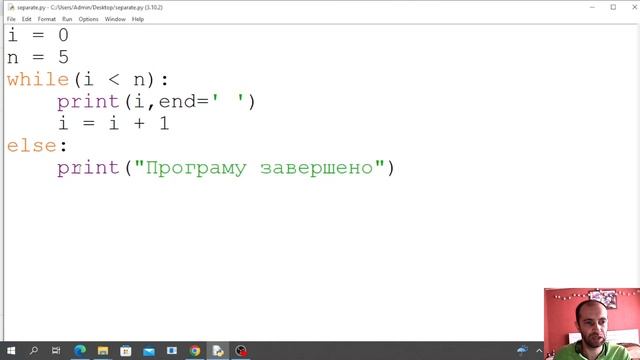Click the string "Програму завершено"
640x360 pixels.
pos(259,168)
